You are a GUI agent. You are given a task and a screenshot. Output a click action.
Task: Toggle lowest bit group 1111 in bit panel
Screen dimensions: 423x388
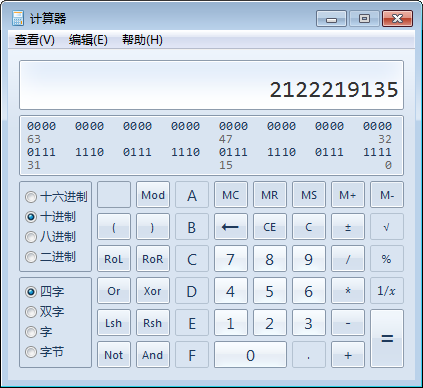click(377, 152)
